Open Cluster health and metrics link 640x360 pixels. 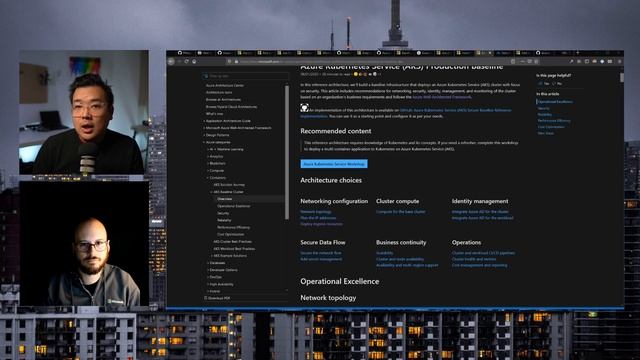[x=474, y=259]
